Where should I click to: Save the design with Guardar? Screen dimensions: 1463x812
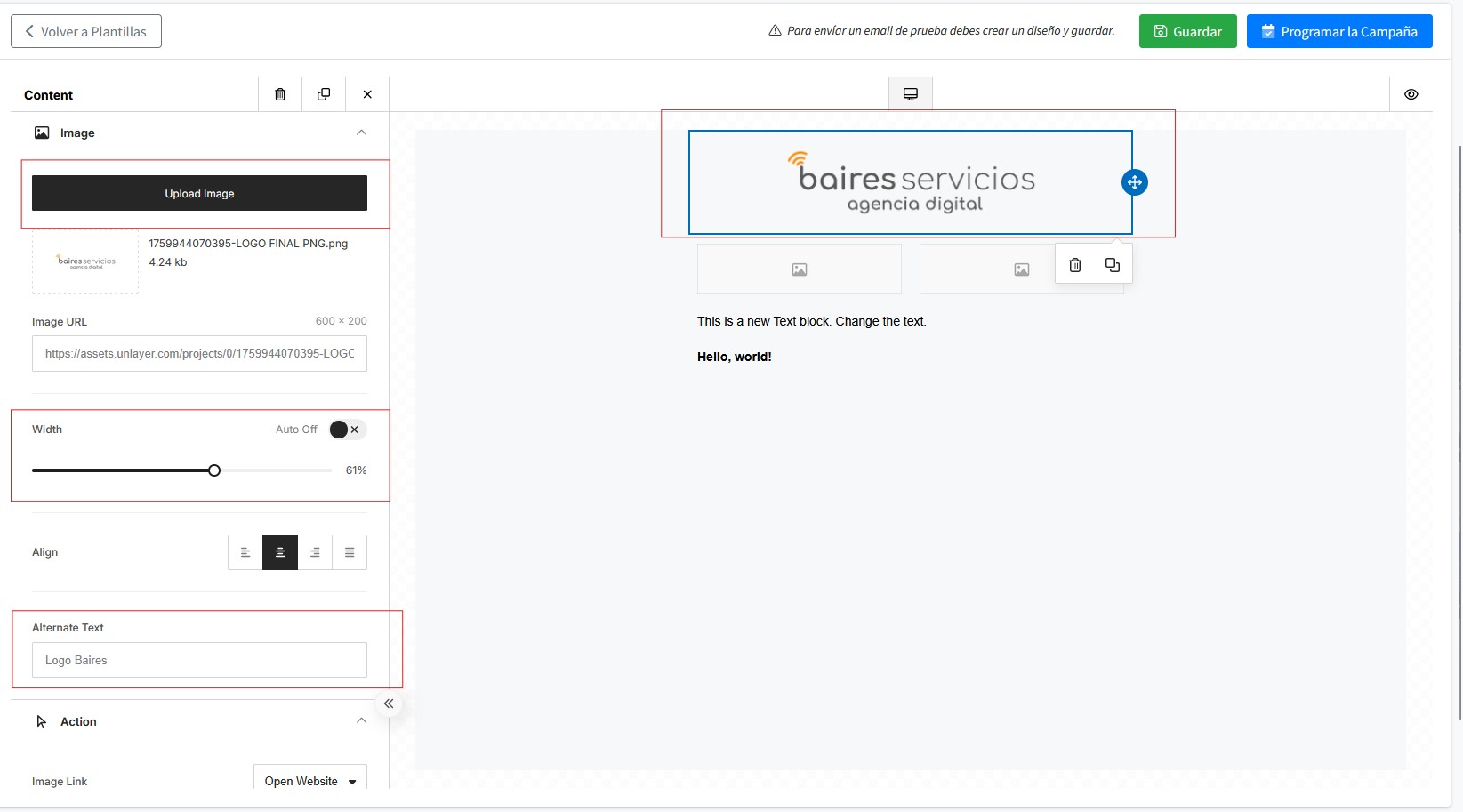pos(1187,31)
